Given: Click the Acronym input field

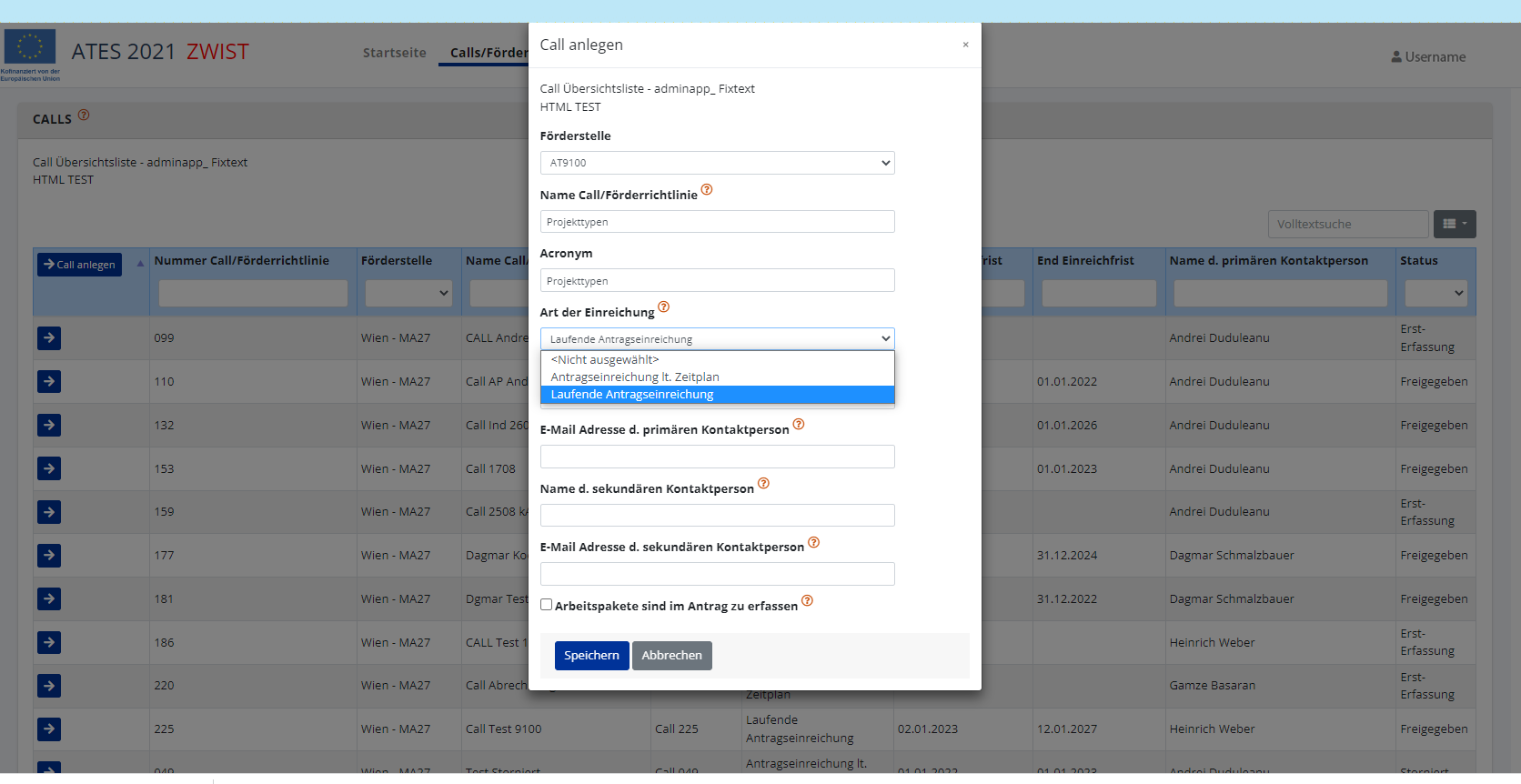Looking at the screenshot, I should pos(717,281).
